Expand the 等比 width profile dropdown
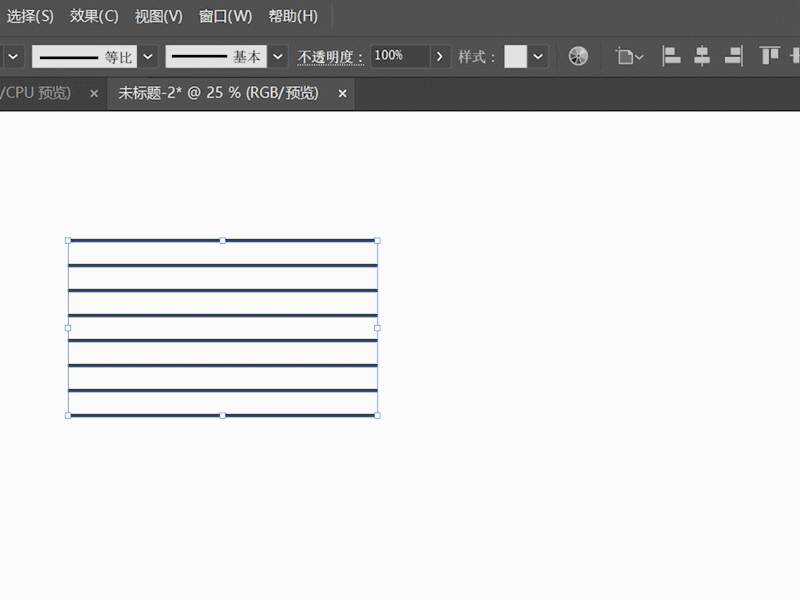The image size is (800, 600). pyautogui.click(x=149, y=57)
